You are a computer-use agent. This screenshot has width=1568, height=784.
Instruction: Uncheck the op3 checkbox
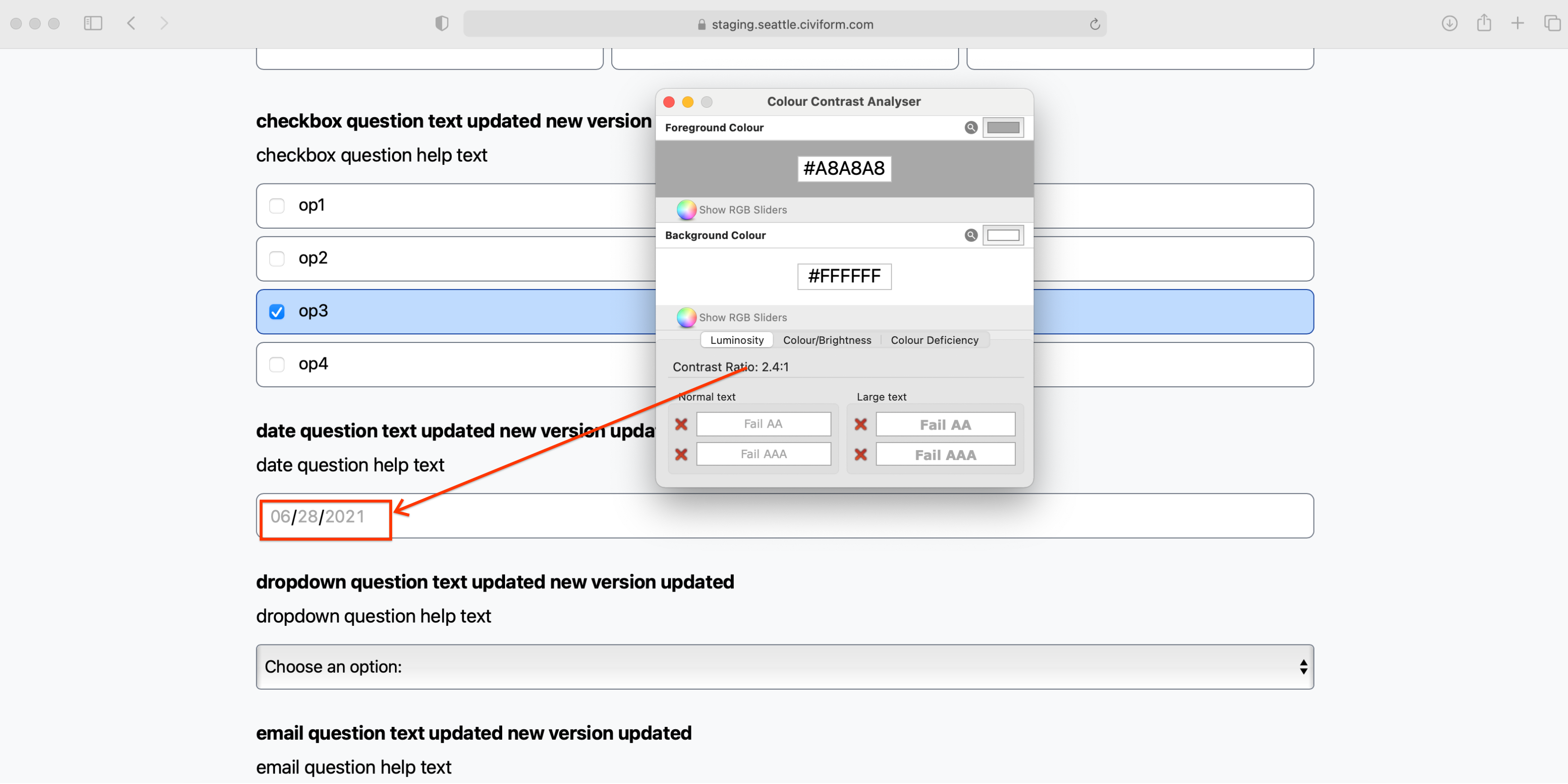(x=277, y=311)
